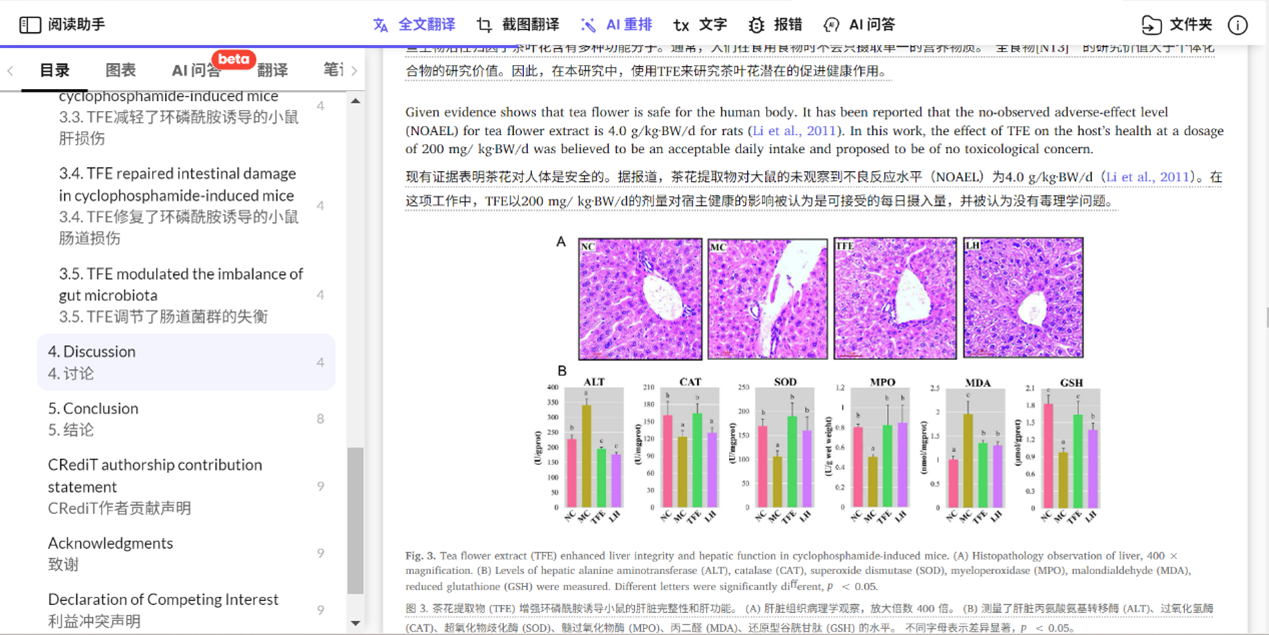The width and height of the screenshot is (1269, 635).
Task: Toggle the 阅读助手 sidebar panel icon
Action: click(30, 24)
